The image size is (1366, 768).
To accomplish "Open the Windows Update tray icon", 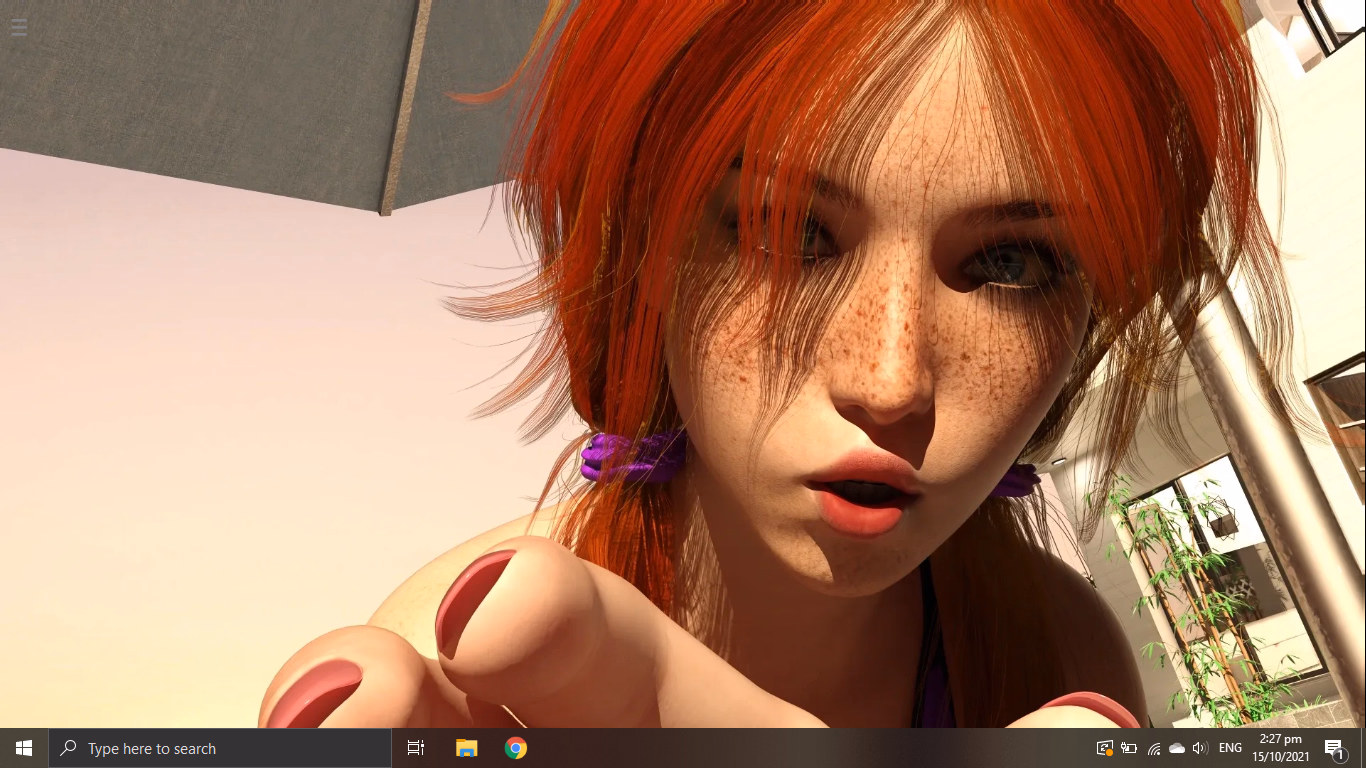I will click(1105, 748).
